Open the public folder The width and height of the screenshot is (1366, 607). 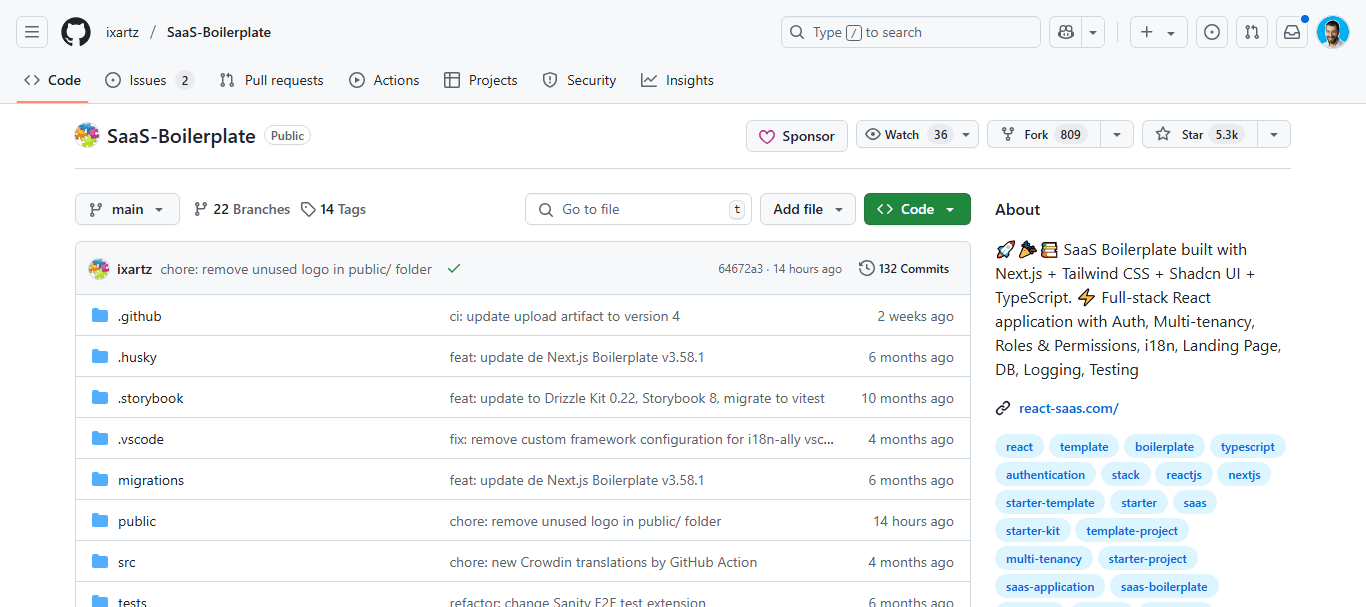[x=137, y=521]
